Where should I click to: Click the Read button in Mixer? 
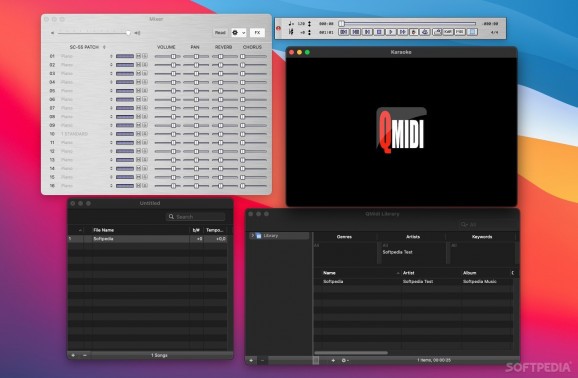click(220, 33)
